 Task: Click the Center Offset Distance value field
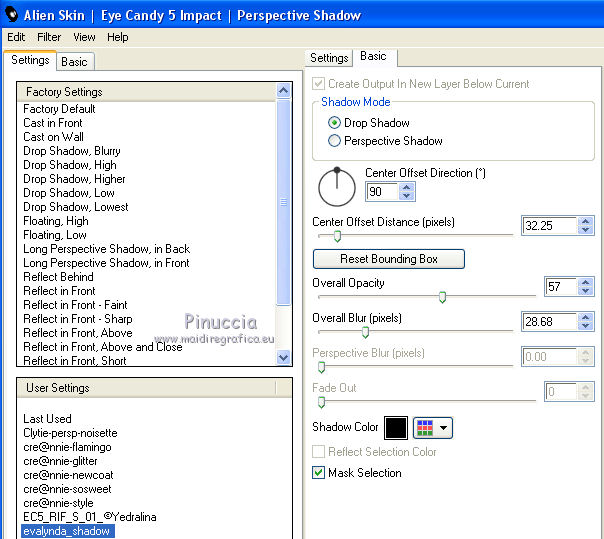click(550, 225)
